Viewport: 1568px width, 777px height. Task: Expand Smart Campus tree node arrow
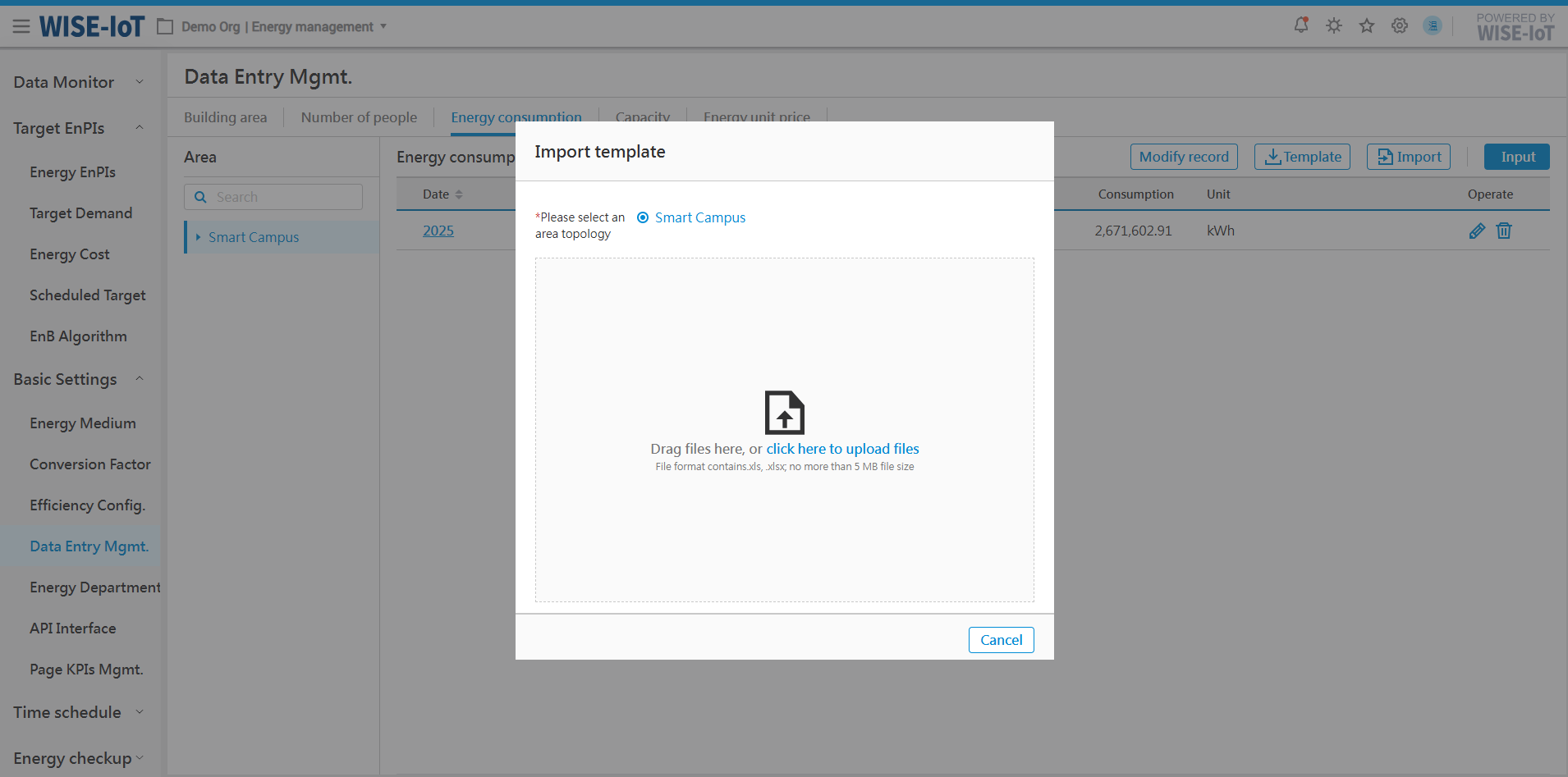click(x=198, y=237)
